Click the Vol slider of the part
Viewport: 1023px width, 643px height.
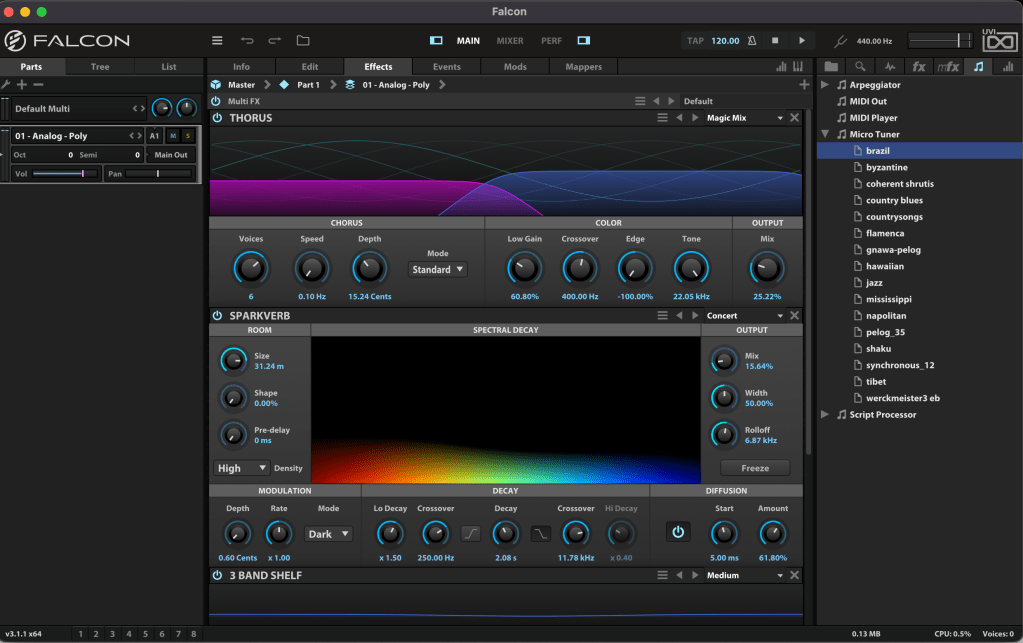pyautogui.click(x=65, y=174)
